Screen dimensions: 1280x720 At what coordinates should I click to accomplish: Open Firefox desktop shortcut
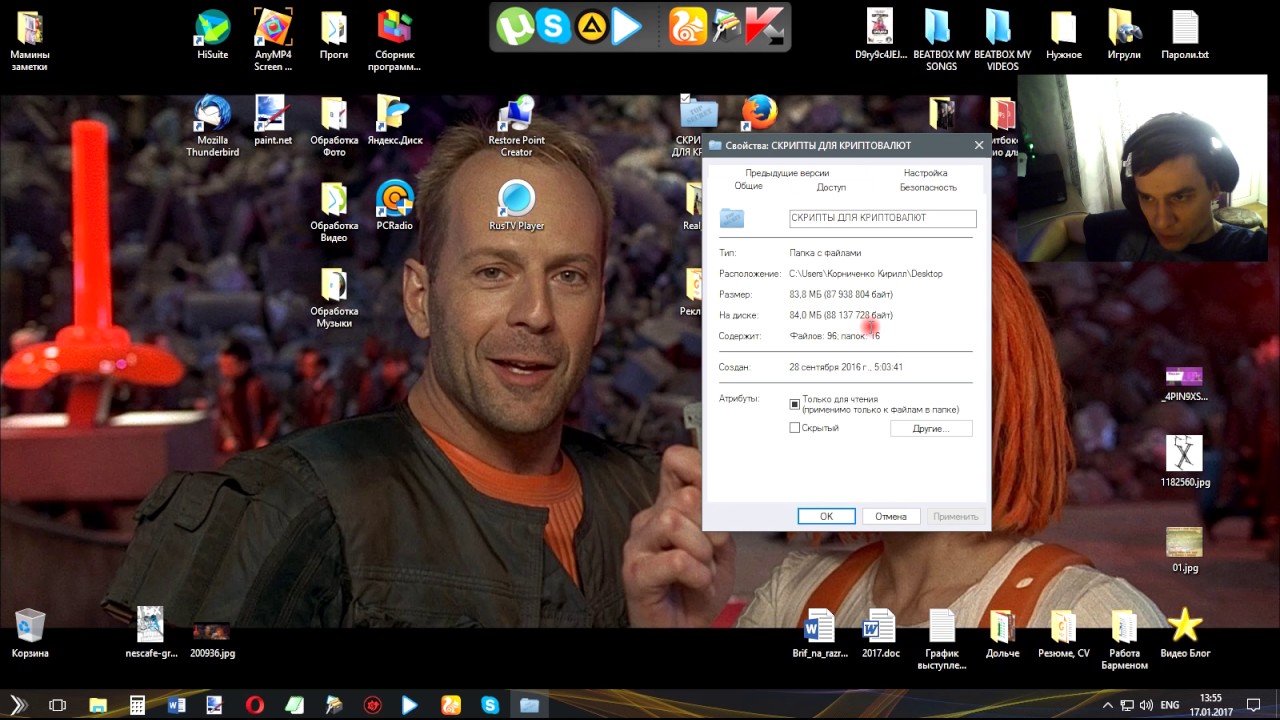click(759, 113)
